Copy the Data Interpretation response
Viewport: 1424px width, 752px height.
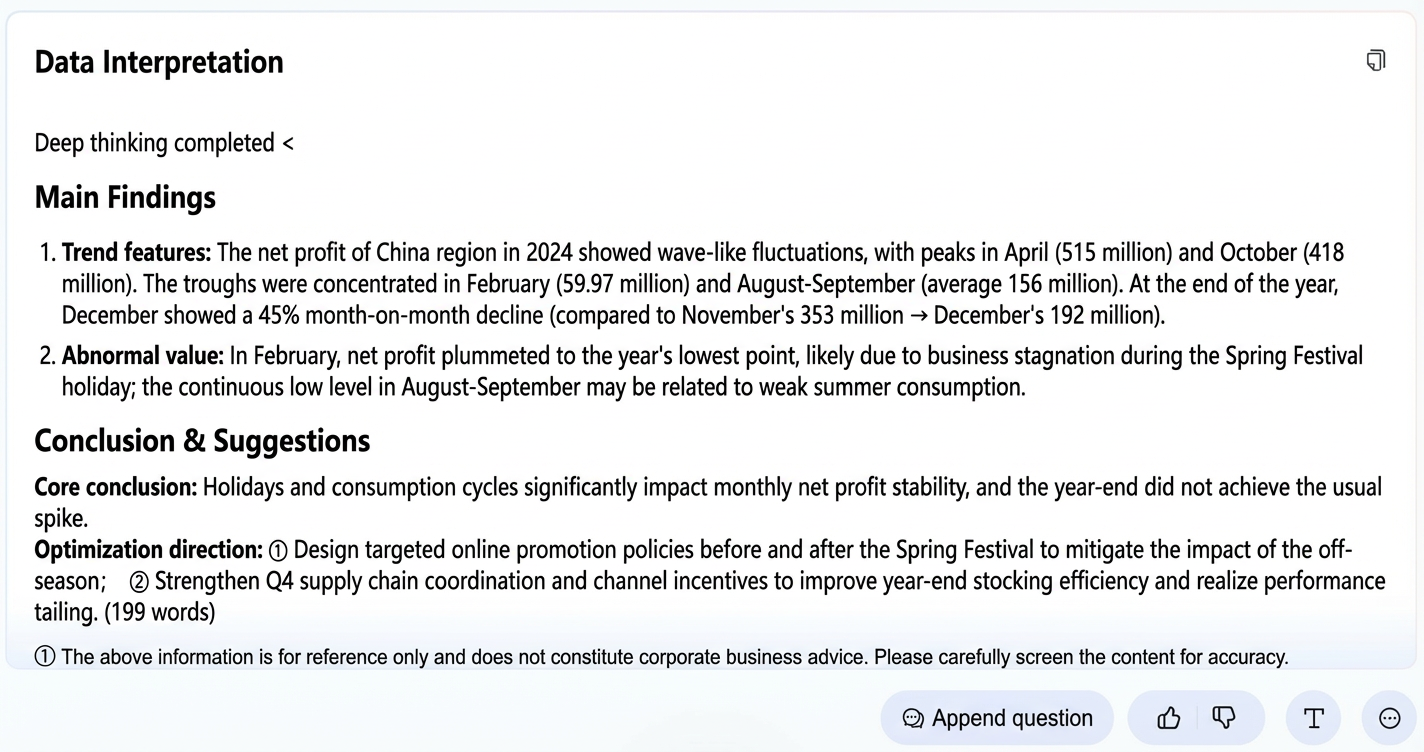pos(1376,61)
